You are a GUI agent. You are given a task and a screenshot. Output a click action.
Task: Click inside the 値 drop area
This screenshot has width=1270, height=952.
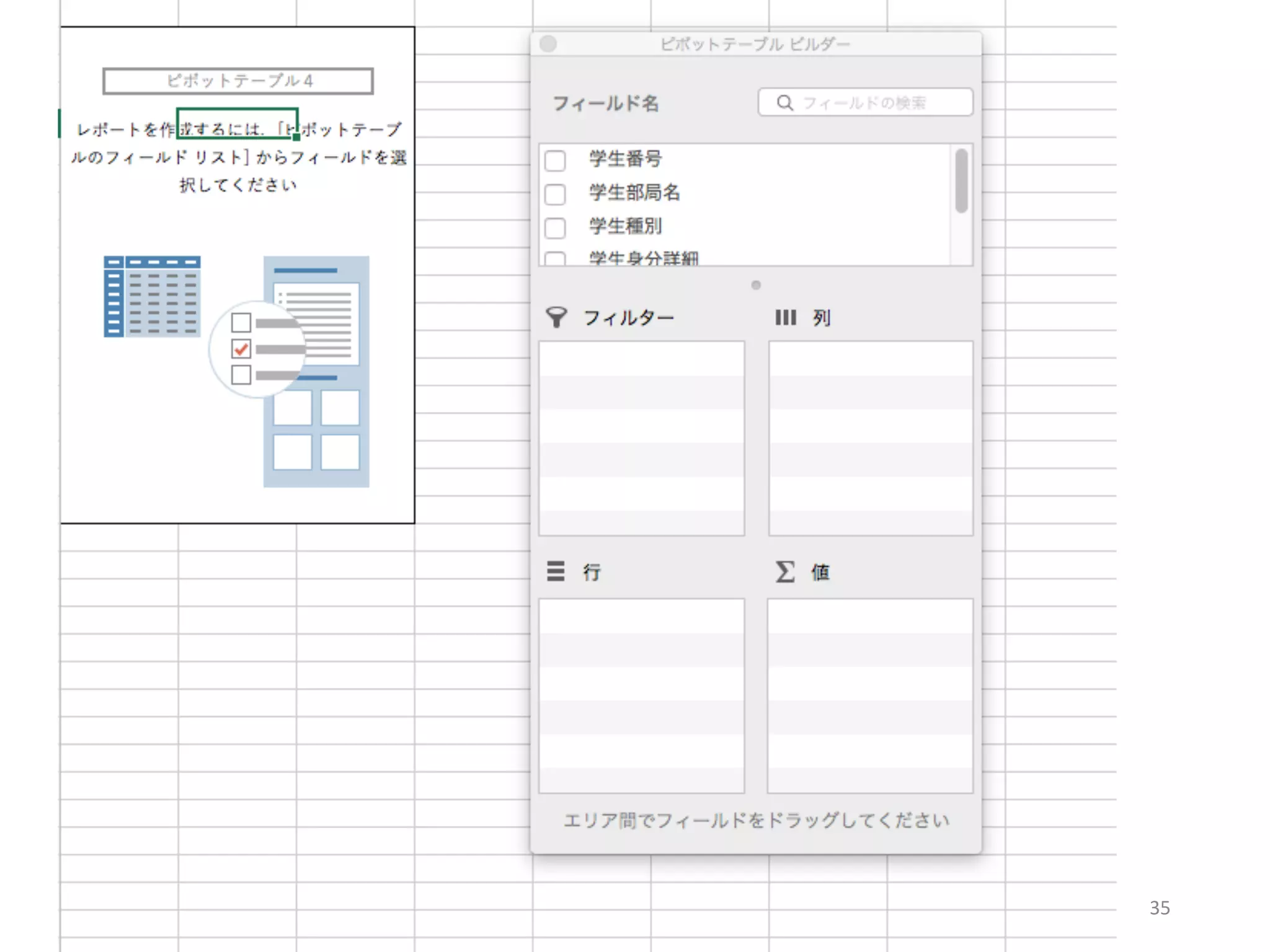pos(869,695)
